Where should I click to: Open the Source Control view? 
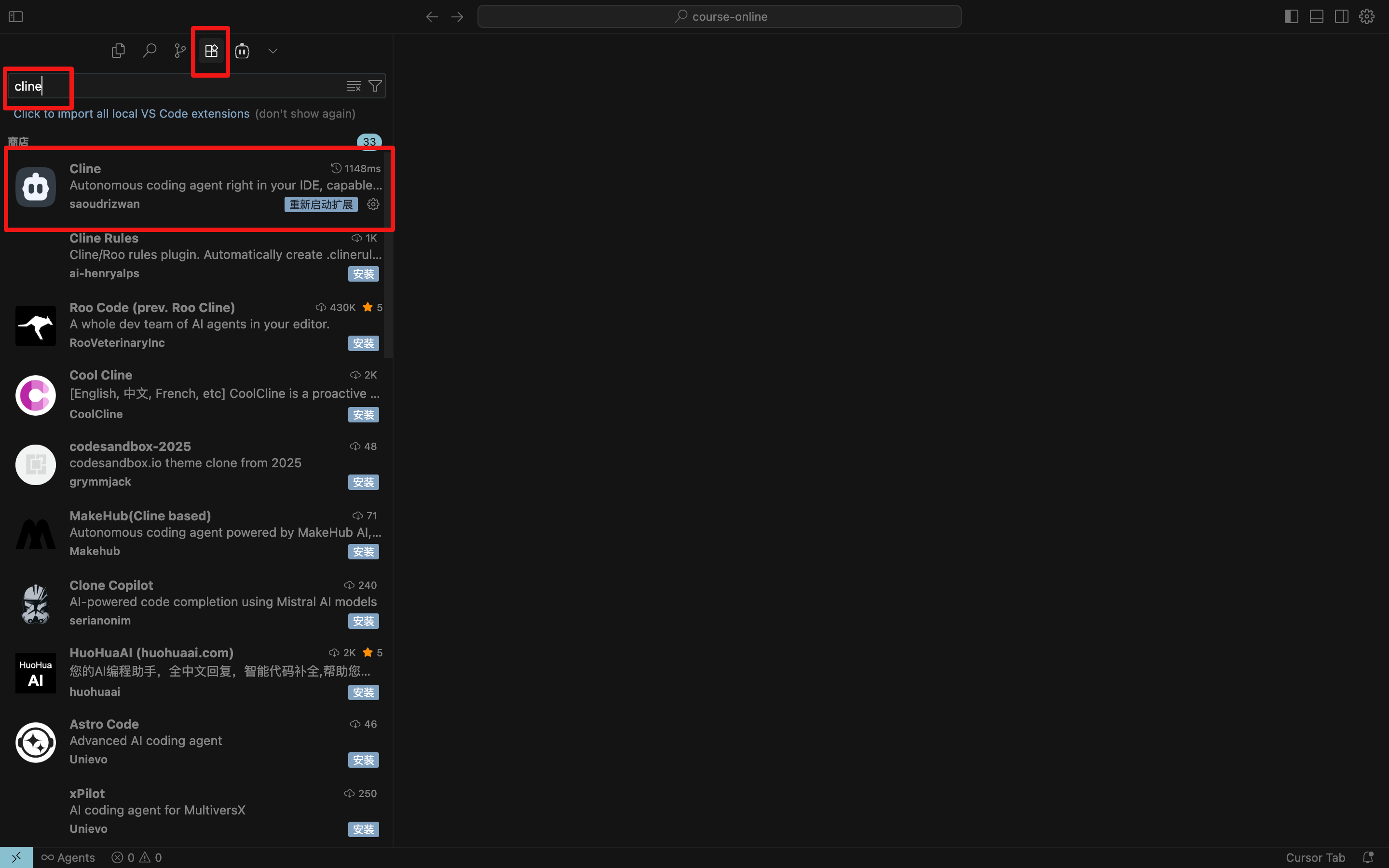(x=180, y=51)
